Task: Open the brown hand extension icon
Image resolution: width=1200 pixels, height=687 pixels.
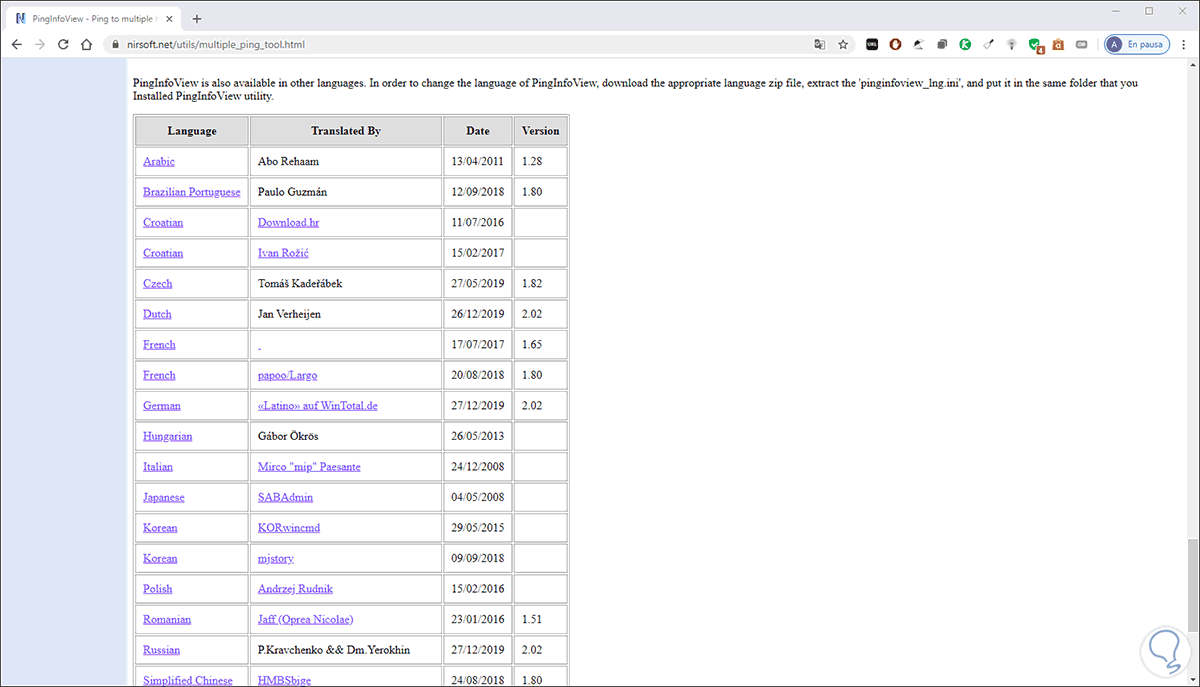Action: pyautogui.click(x=895, y=44)
